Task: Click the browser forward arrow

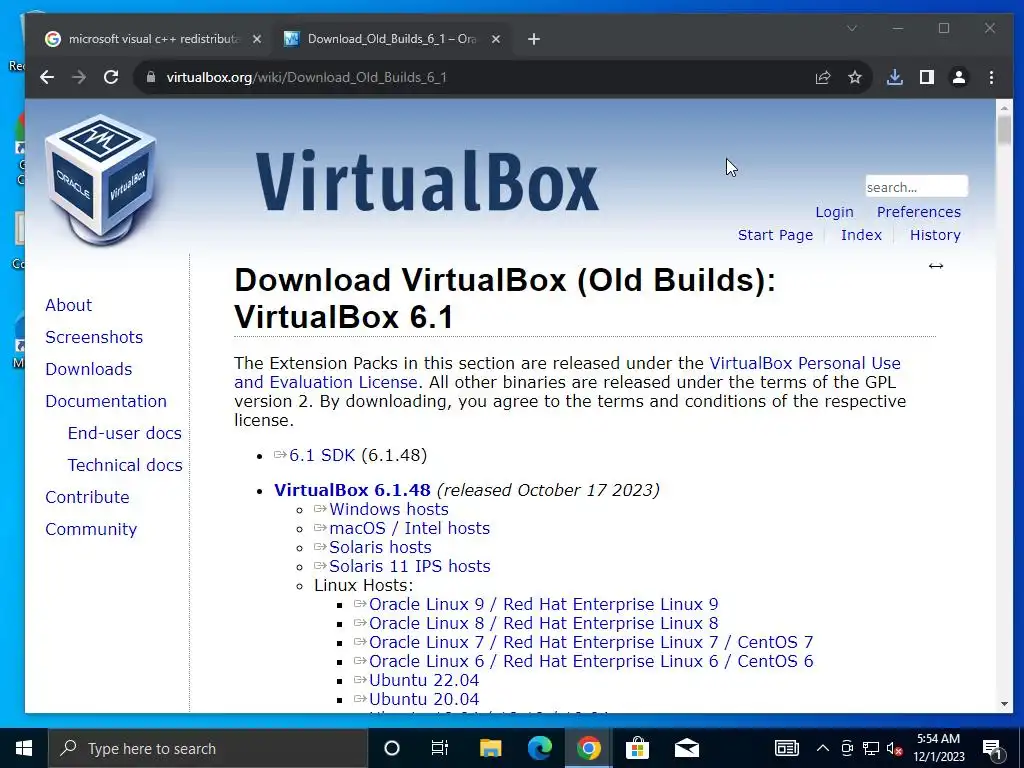Action: 79,77
